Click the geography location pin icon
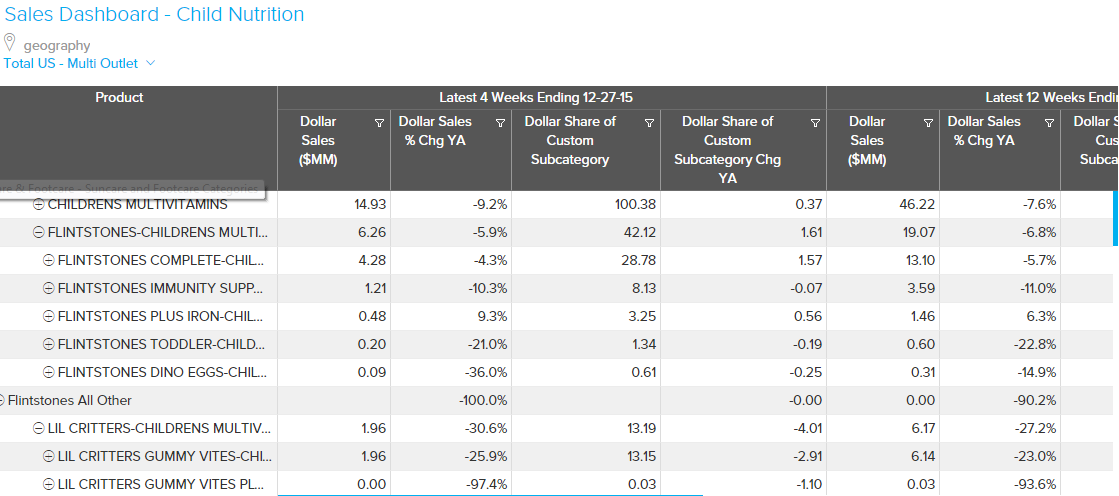This screenshot has width=1119, height=496. 11,43
